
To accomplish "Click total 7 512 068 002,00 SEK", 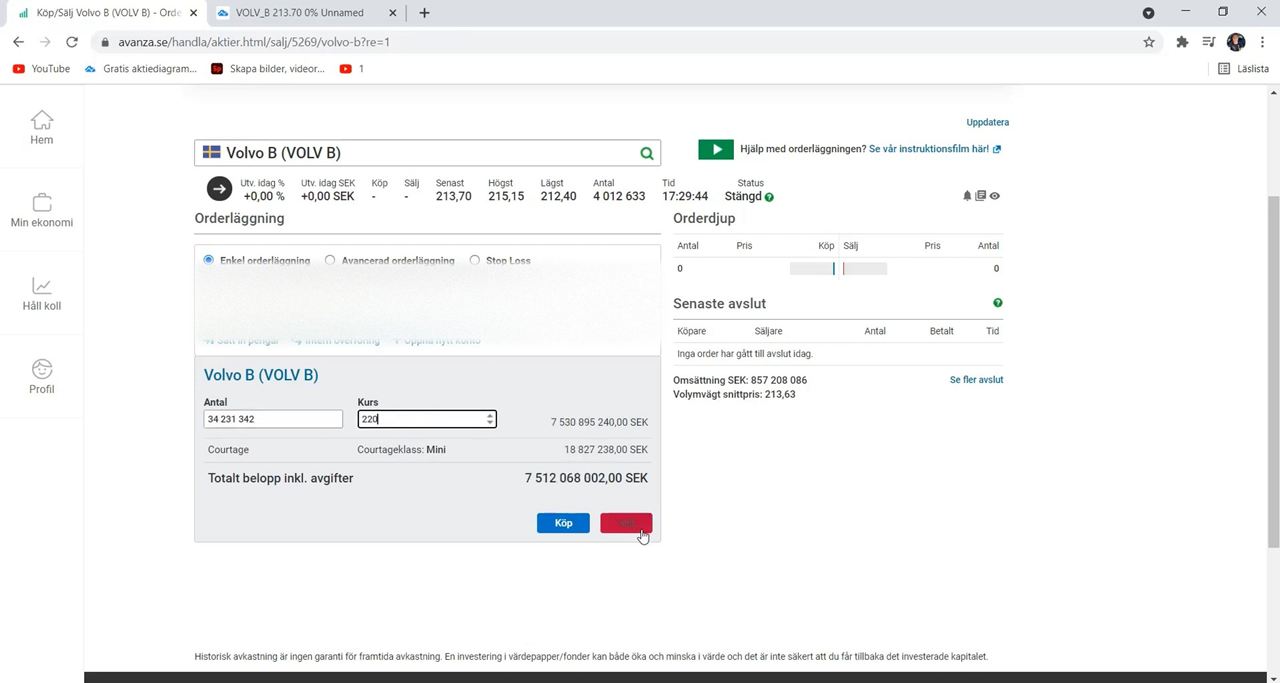I will 586,478.
